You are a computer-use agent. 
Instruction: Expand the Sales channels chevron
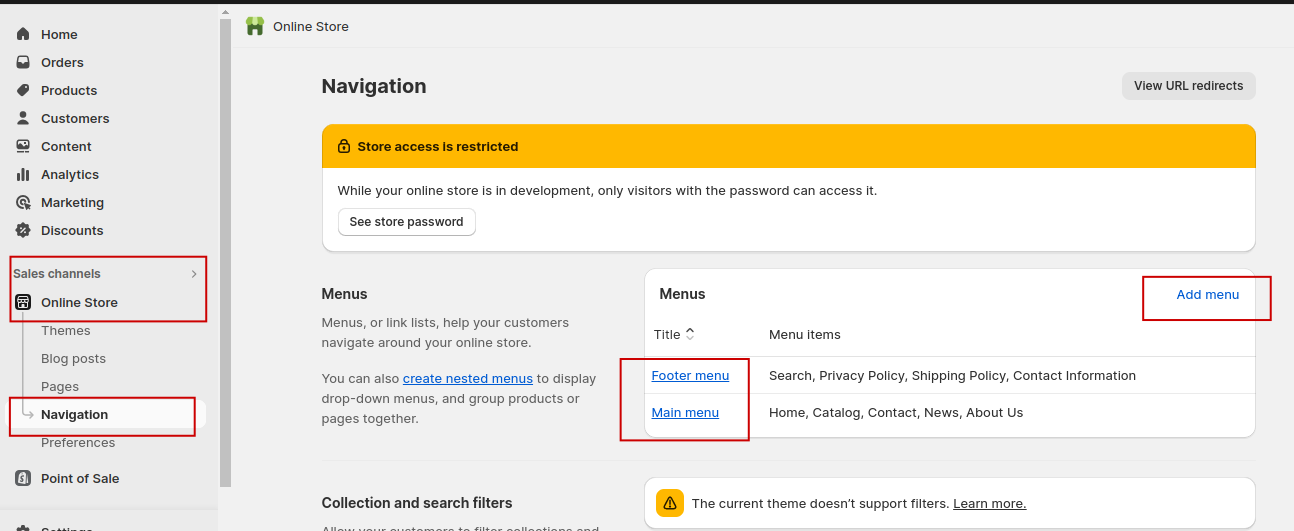(x=194, y=274)
